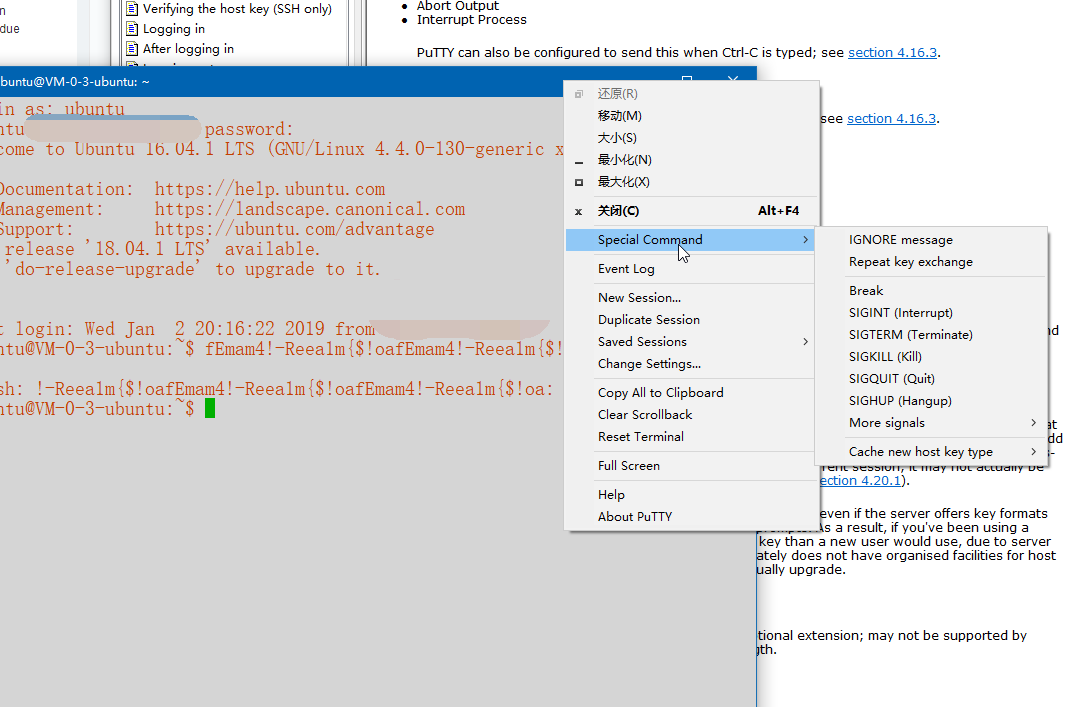
Task: Send SIGQUIT (Quit) signal
Action: pyautogui.click(x=932, y=378)
